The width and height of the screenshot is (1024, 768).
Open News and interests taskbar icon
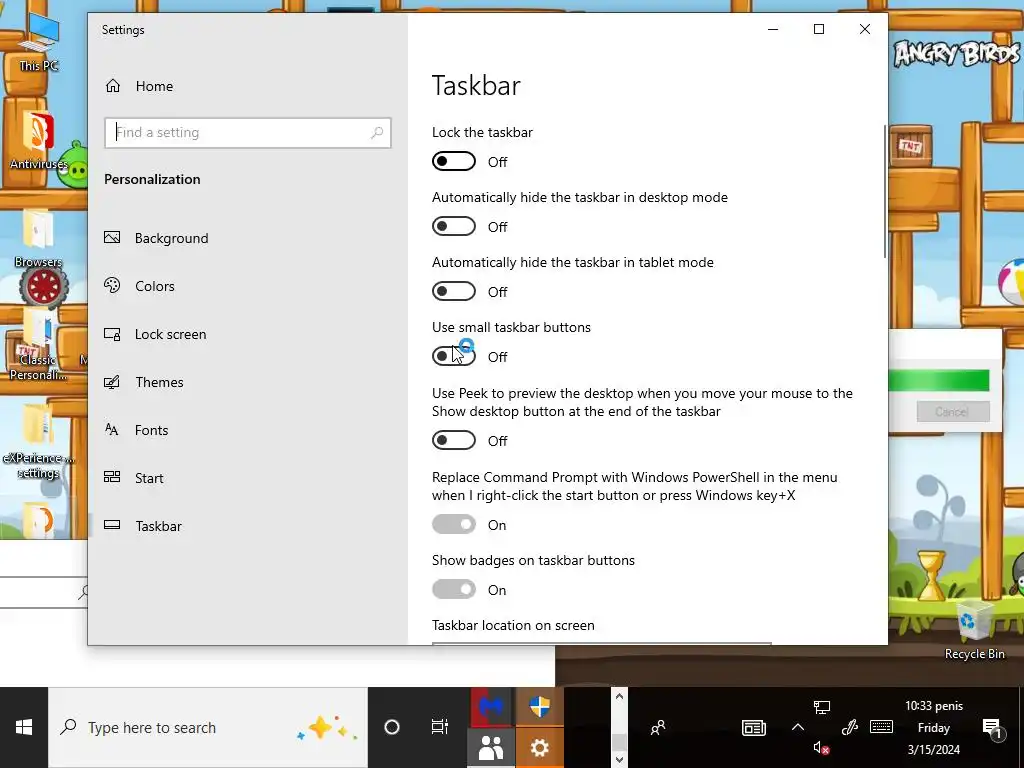[754, 727]
